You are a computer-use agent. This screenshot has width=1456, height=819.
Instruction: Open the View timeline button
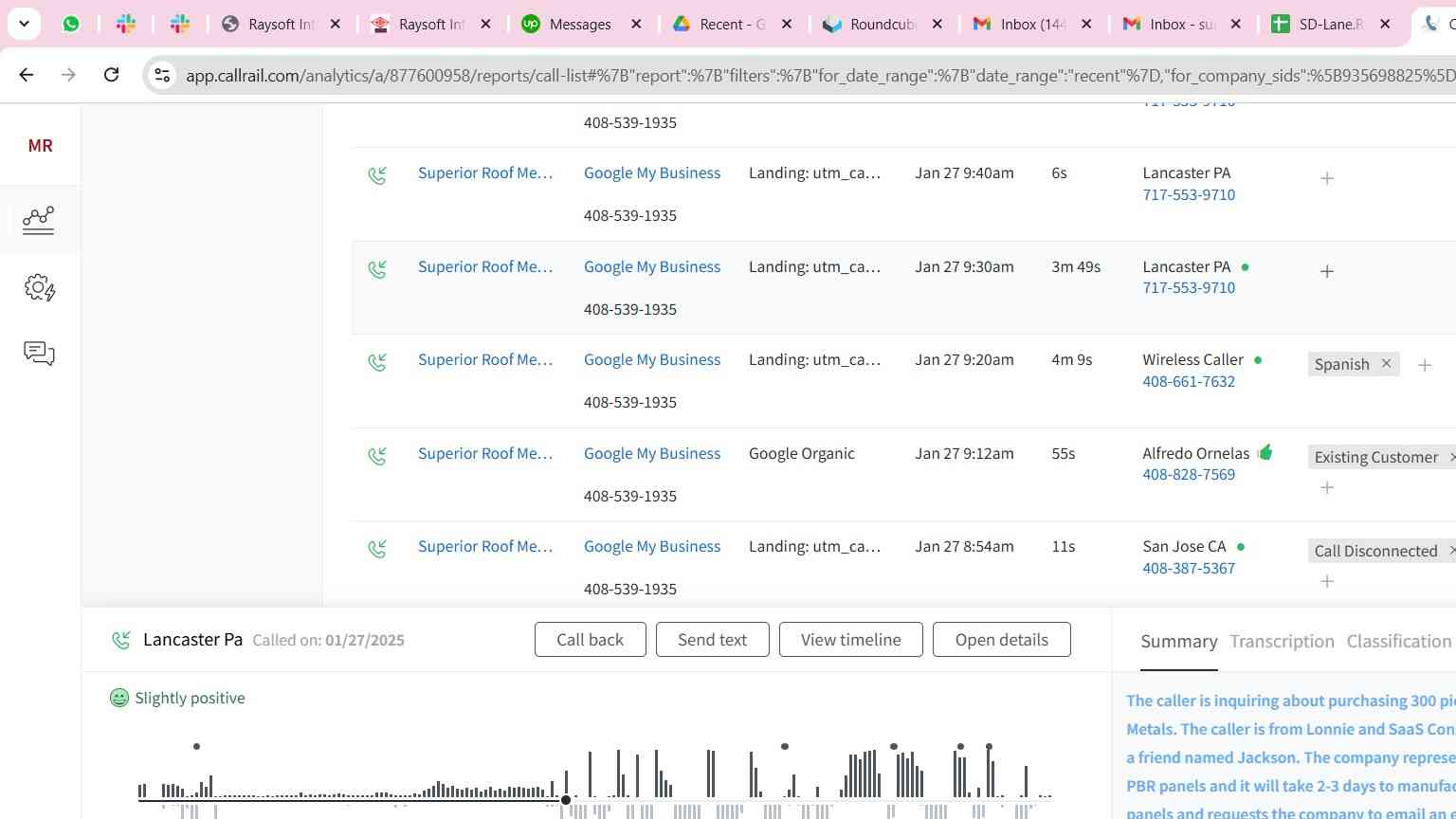pos(851,640)
